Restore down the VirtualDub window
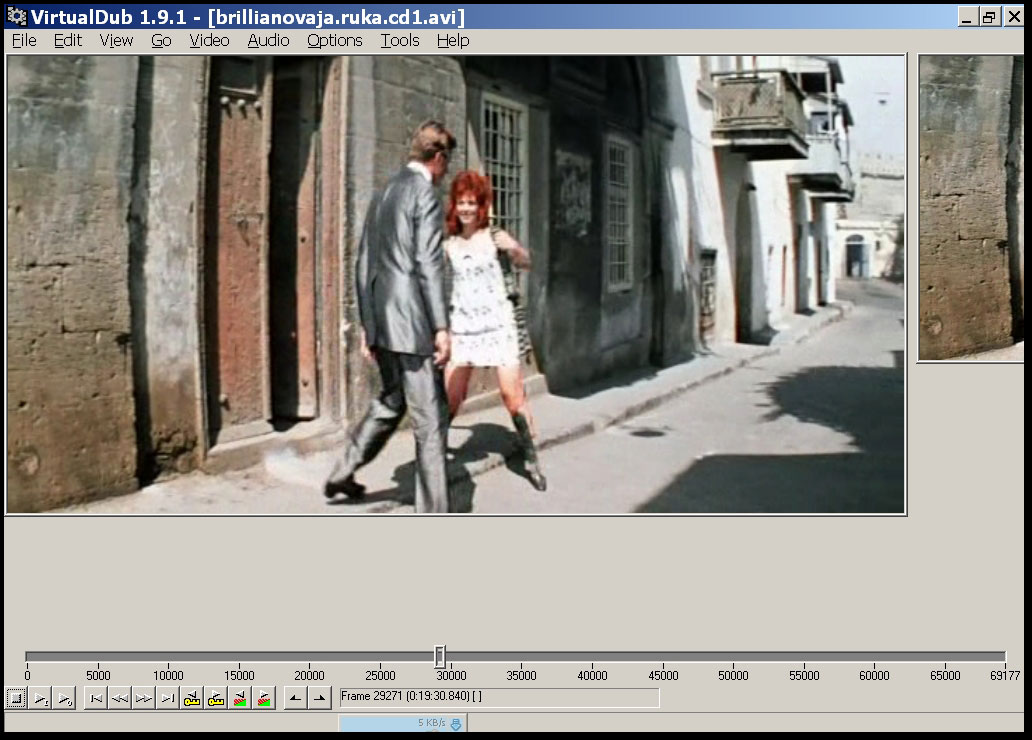The height and width of the screenshot is (740, 1032). (x=989, y=17)
